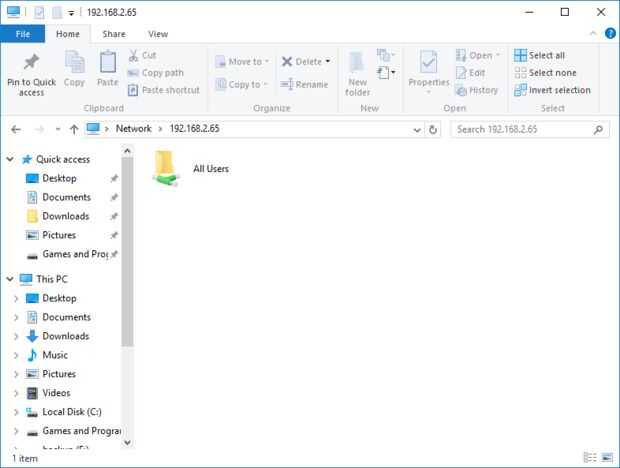Open Help via blue question icon

(611, 34)
